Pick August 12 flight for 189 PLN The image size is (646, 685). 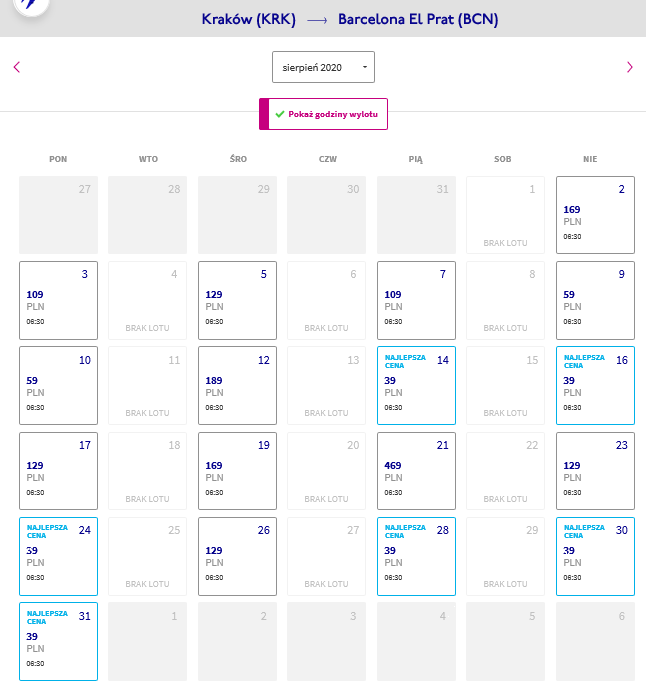tap(237, 385)
